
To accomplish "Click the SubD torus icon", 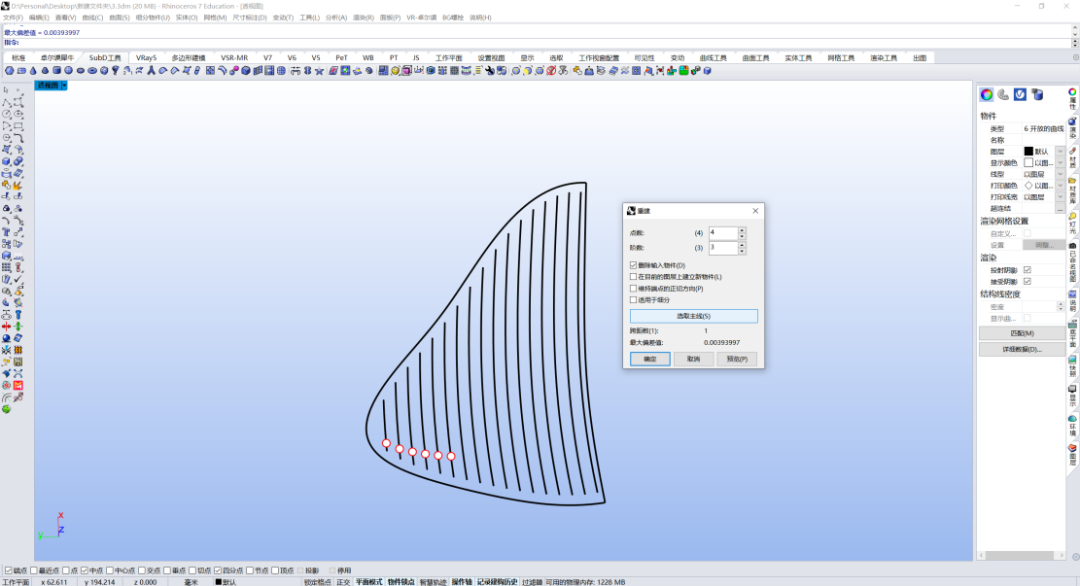I will point(92,70).
